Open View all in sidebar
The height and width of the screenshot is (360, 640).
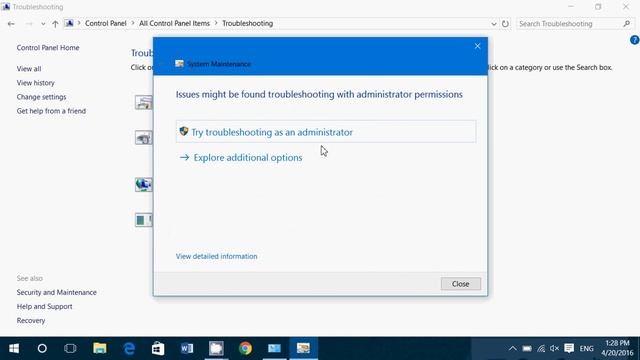29,69
